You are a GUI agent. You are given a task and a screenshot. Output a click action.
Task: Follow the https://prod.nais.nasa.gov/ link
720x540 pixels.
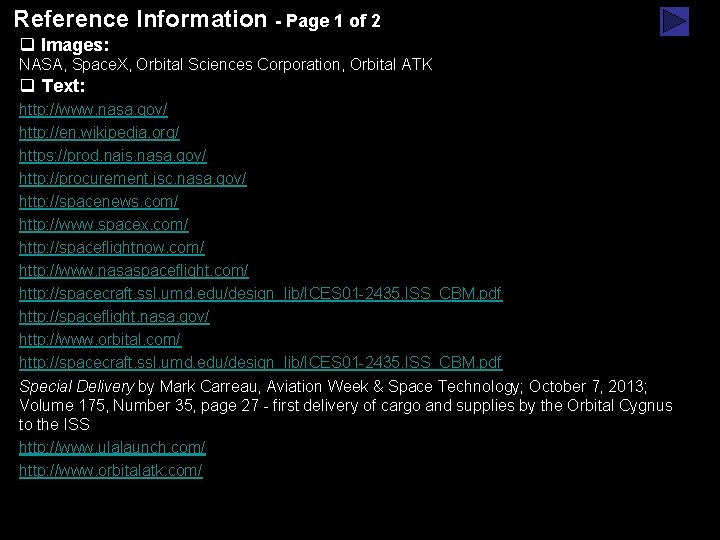tap(112, 156)
